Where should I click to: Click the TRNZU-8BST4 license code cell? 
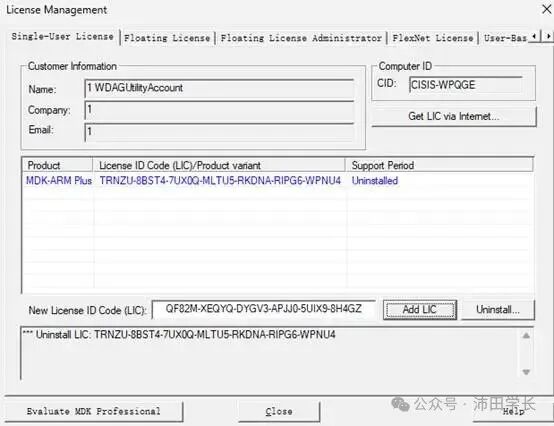pyautogui.click(x=220, y=181)
